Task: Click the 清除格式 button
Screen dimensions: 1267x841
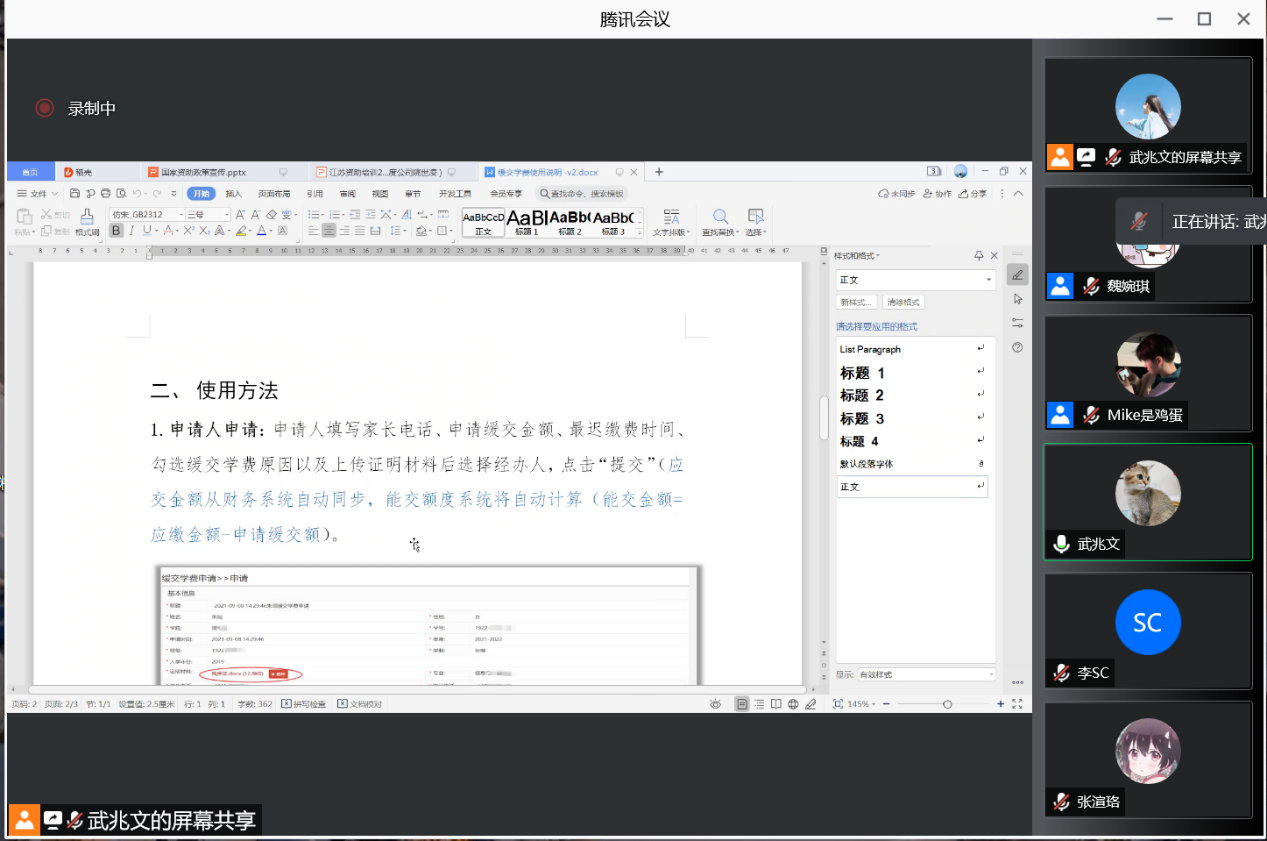Action: (903, 302)
